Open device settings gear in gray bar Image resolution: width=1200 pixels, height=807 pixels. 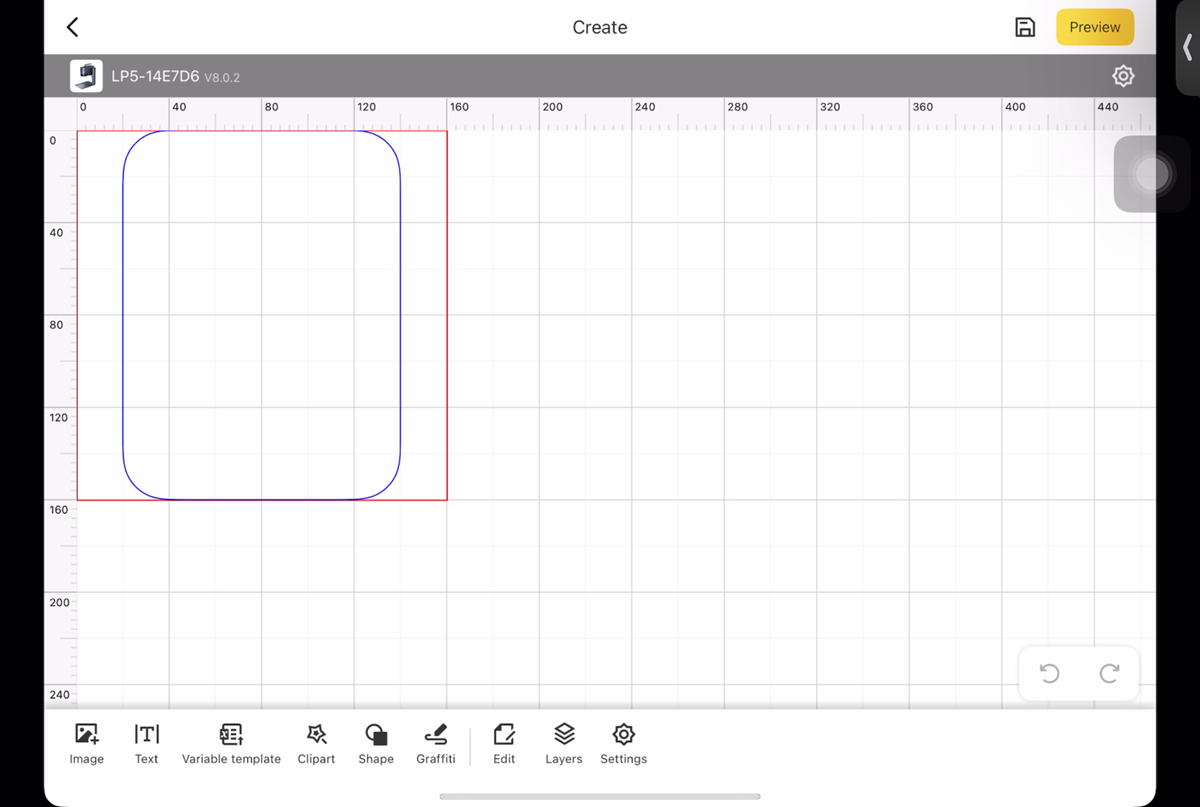pos(1123,76)
